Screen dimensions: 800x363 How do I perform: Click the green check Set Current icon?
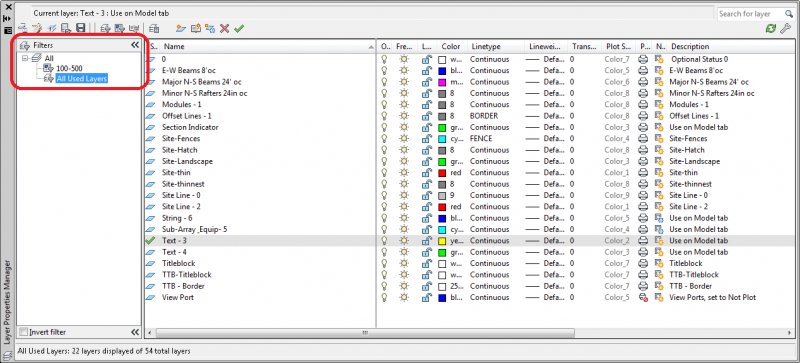click(239, 28)
